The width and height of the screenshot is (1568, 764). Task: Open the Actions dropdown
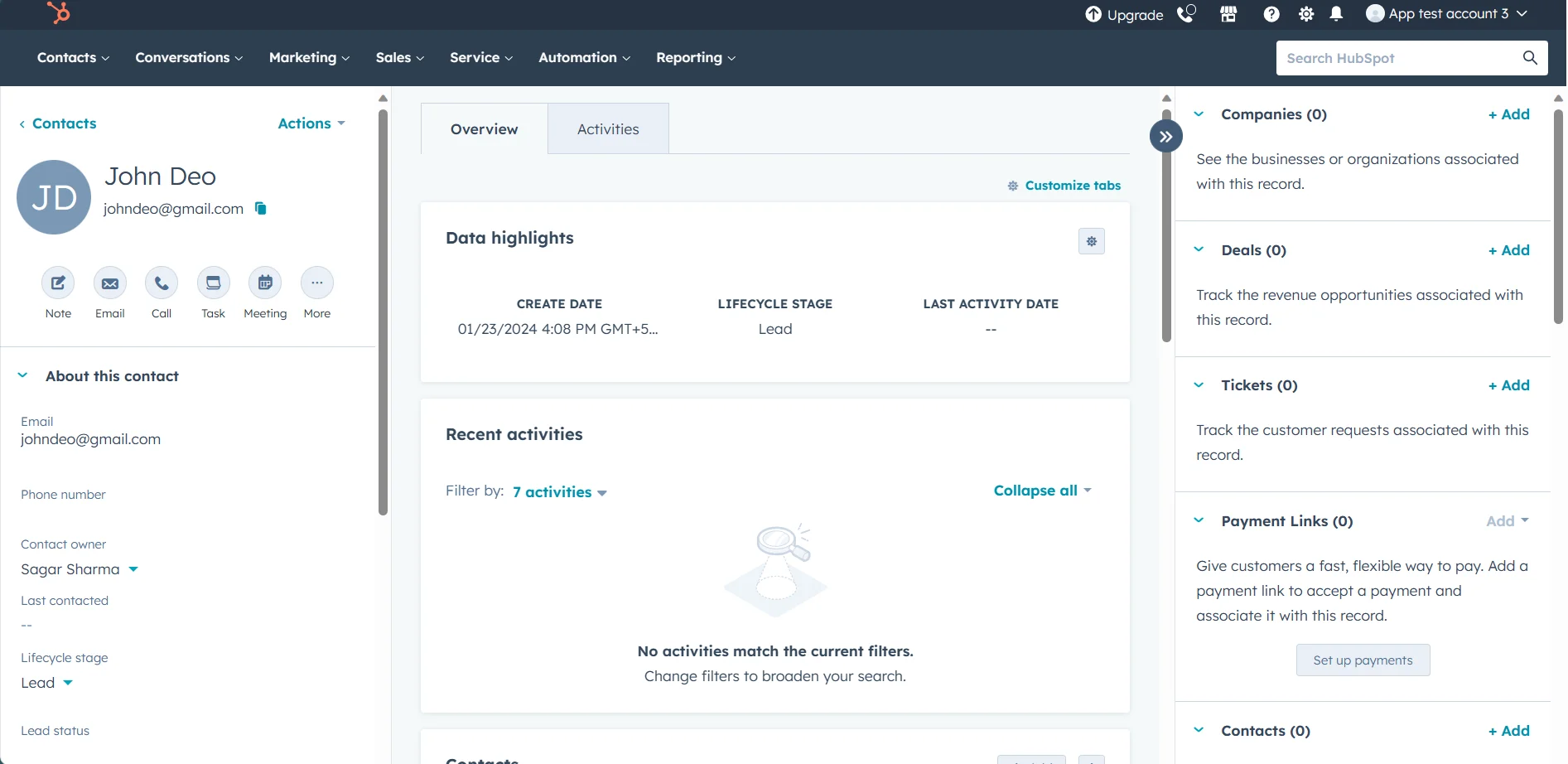point(310,123)
